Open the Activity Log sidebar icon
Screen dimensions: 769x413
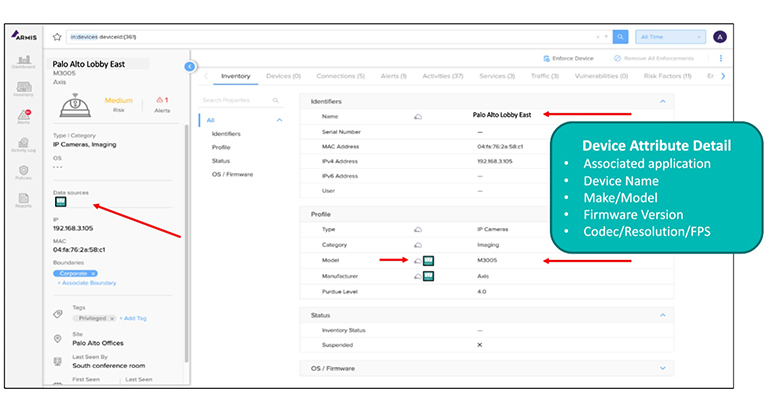pyautogui.click(x=24, y=145)
